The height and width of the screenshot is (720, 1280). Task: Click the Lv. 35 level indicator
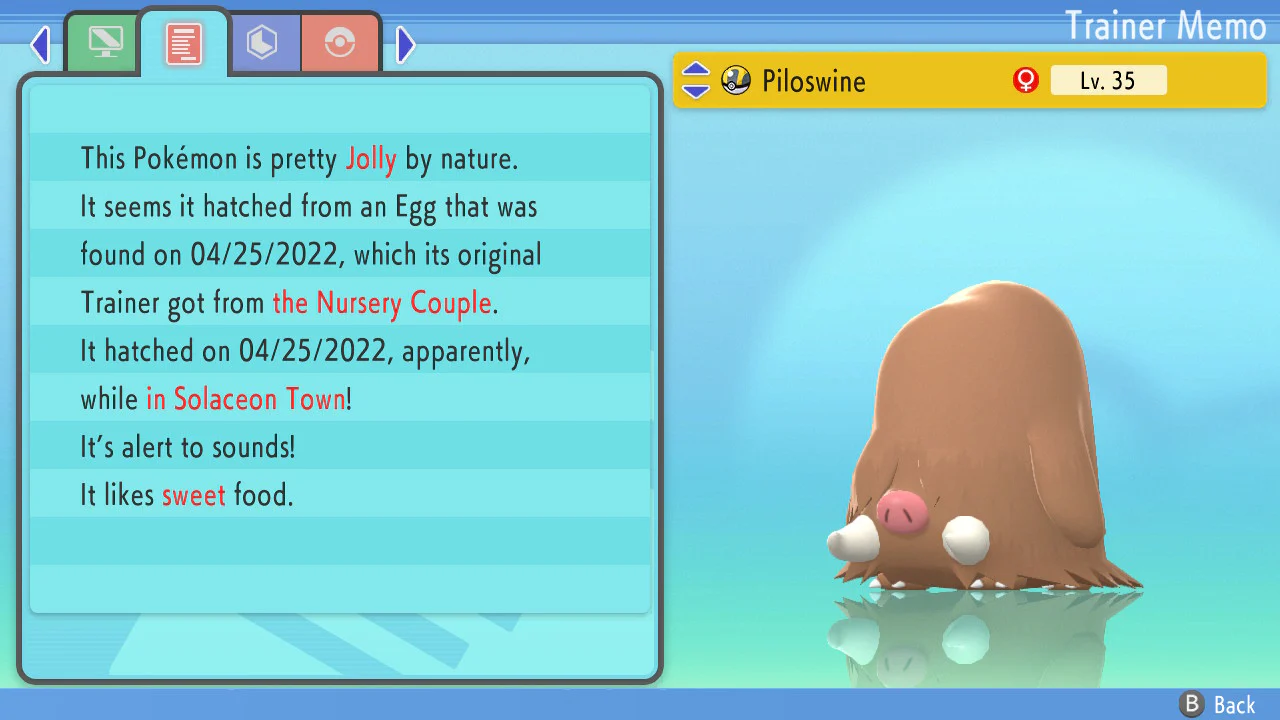point(1108,80)
